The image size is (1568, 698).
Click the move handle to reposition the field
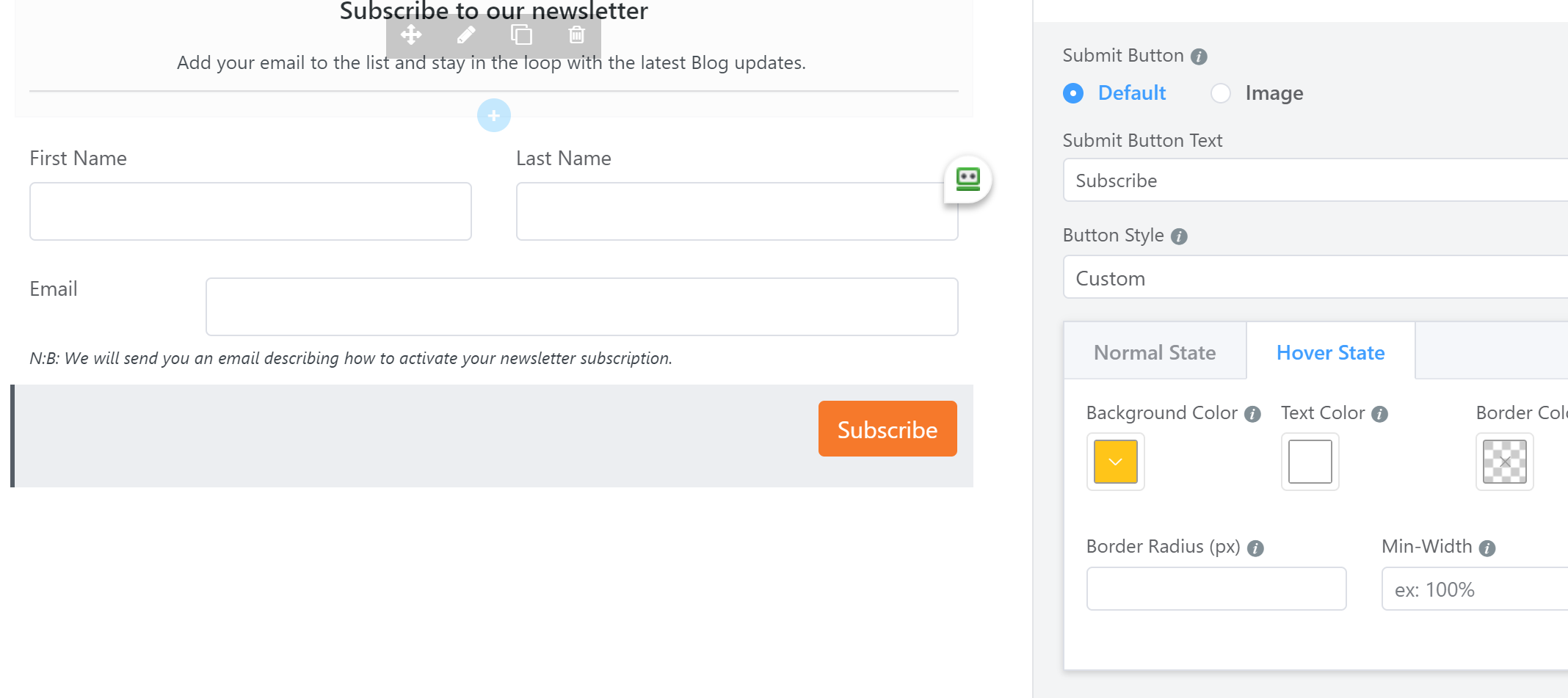click(x=411, y=34)
